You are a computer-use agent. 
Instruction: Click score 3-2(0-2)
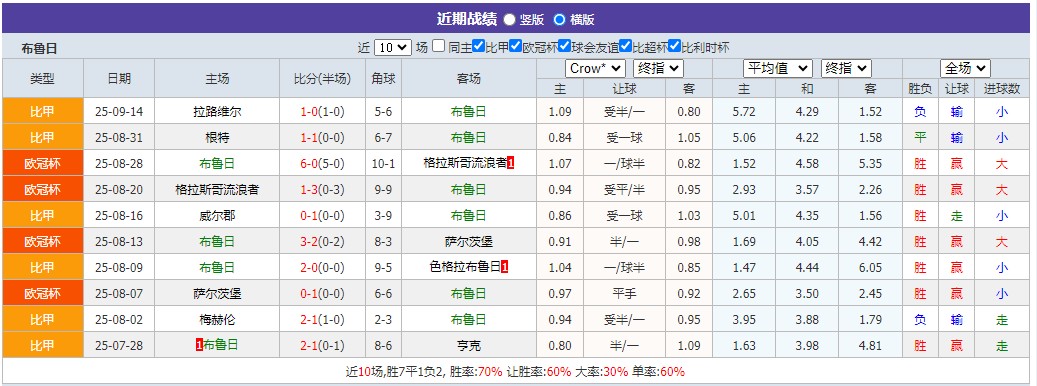(x=322, y=241)
